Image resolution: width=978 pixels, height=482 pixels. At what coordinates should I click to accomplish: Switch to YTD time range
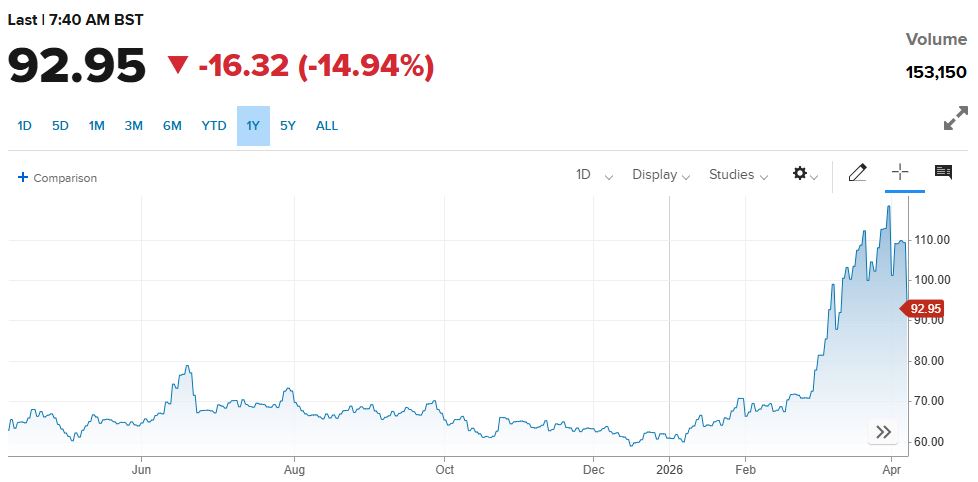(x=214, y=126)
